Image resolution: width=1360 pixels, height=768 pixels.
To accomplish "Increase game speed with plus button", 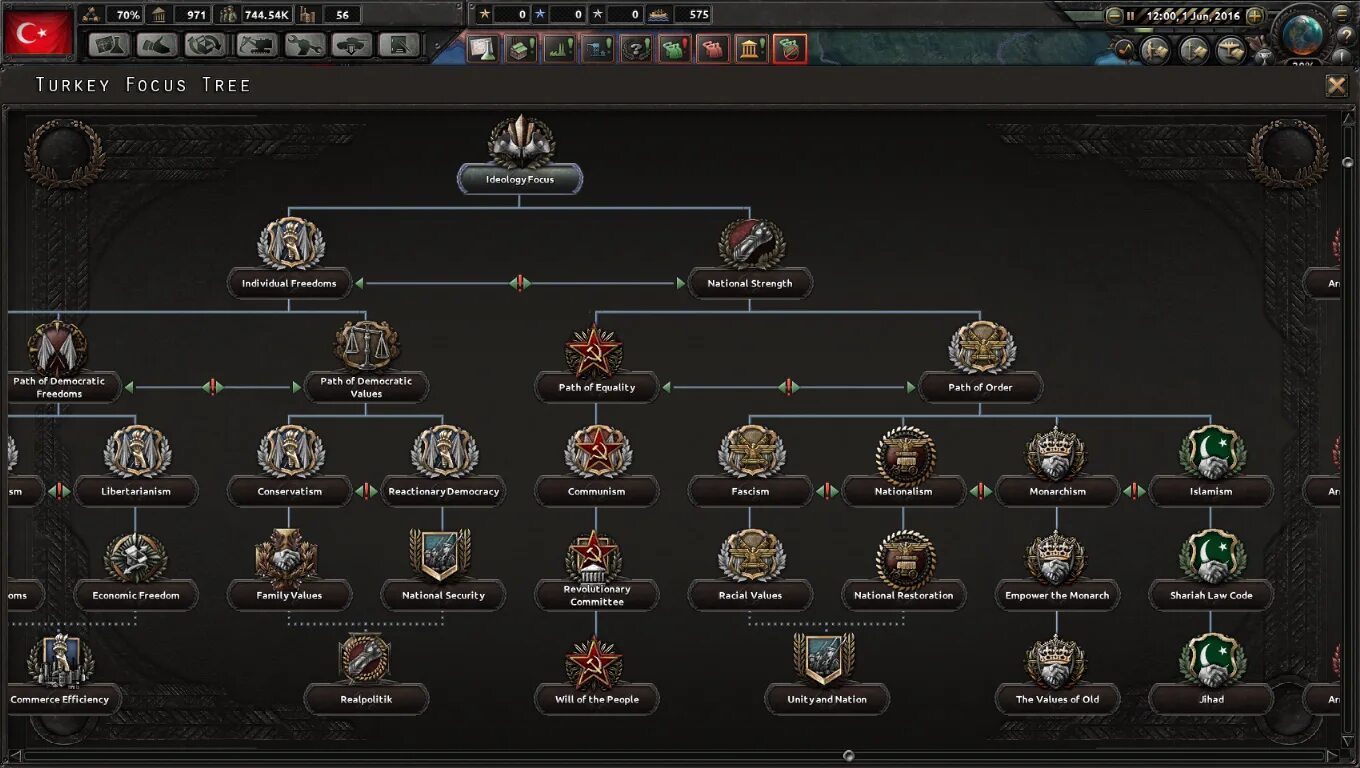I will pyautogui.click(x=1254, y=16).
